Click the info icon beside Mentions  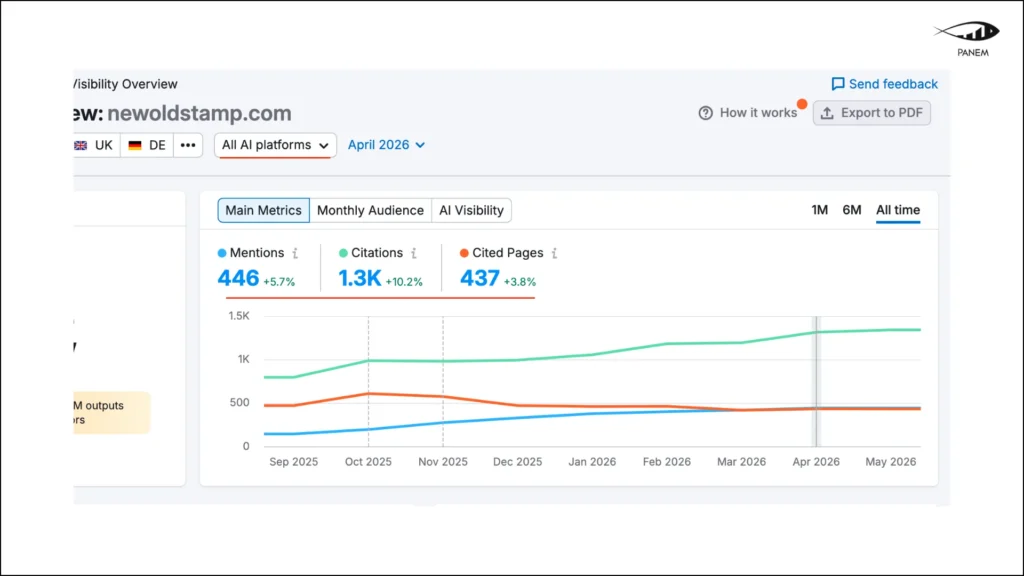[x=295, y=253]
